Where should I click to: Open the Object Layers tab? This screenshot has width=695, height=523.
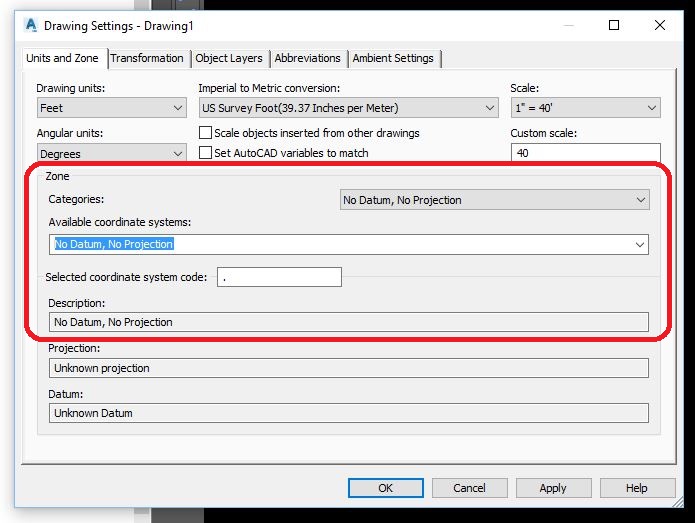229,59
